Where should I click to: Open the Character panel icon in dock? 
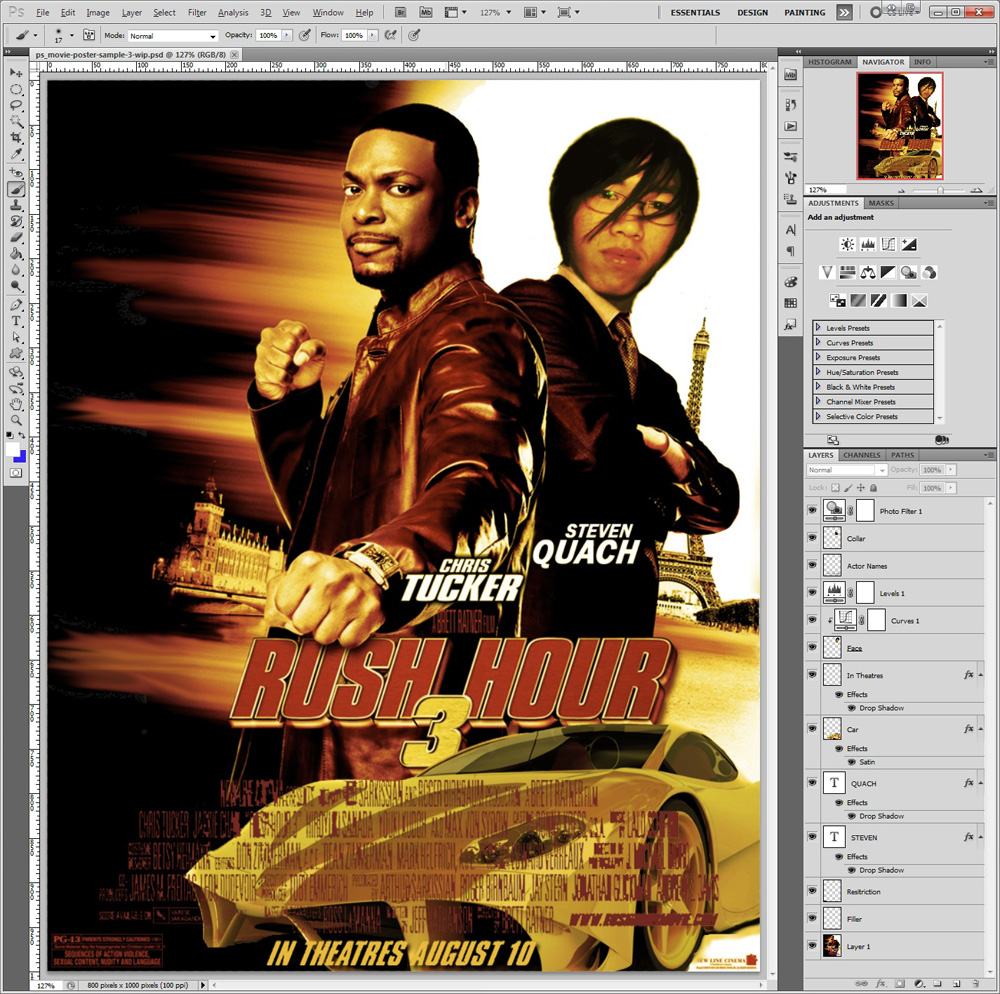coord(791,230)
